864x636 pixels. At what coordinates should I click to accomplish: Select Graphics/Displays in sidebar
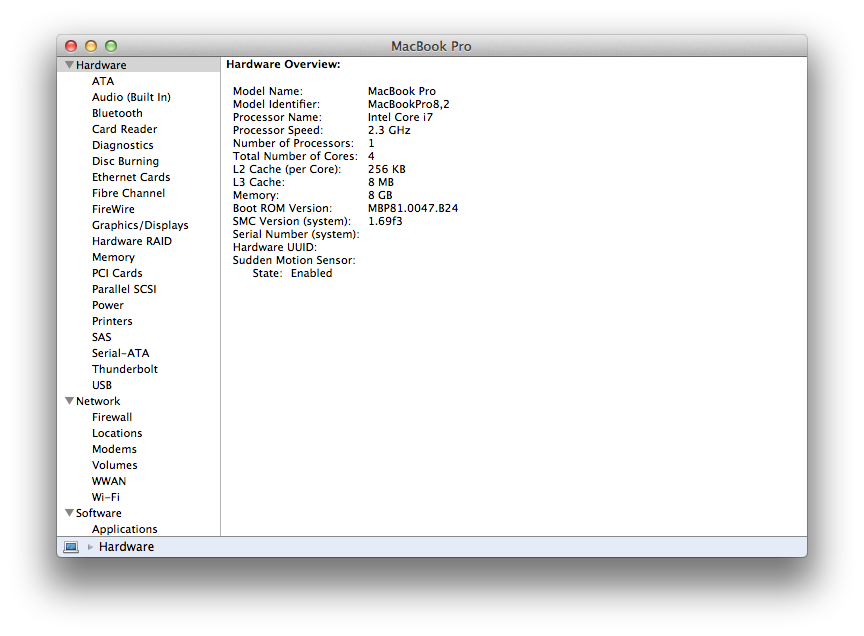pyautogui.click(x=140, y=225)
